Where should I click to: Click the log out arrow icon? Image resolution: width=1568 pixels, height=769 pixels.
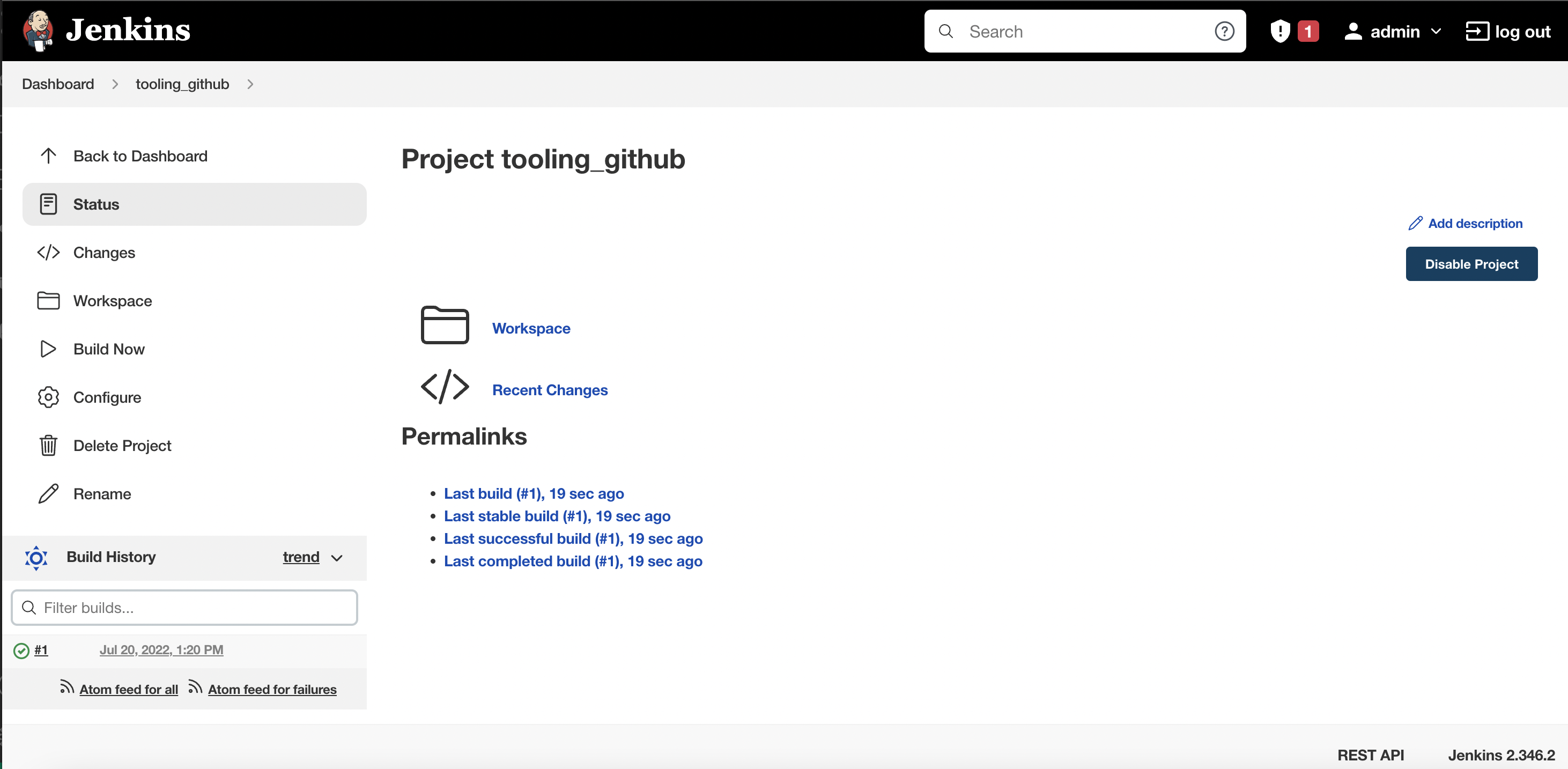tap(1477, 31)
